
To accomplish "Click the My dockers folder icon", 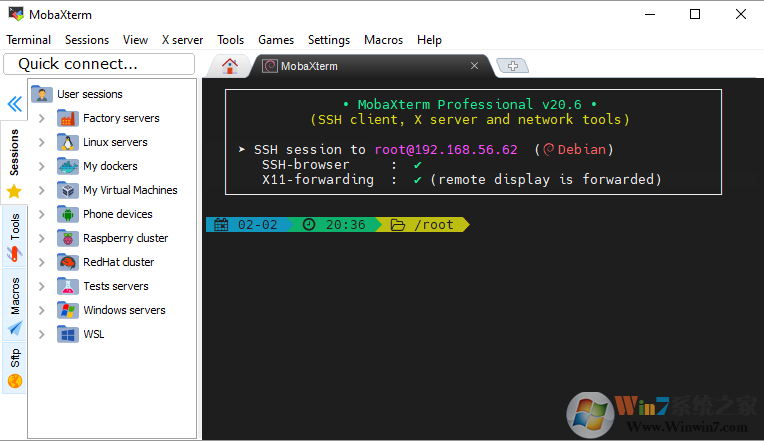I will 68,166.
